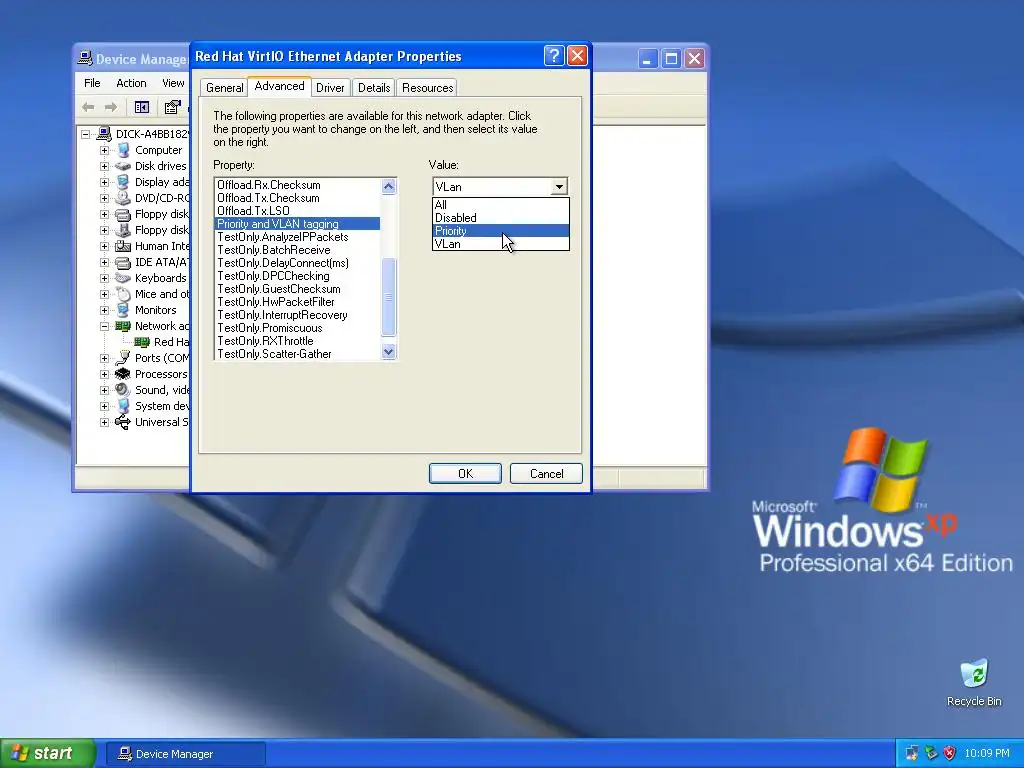The width and height of the screenshot is (1024, 768).
Task: Select the Display adapters category icon
Action: click(123, 182)
